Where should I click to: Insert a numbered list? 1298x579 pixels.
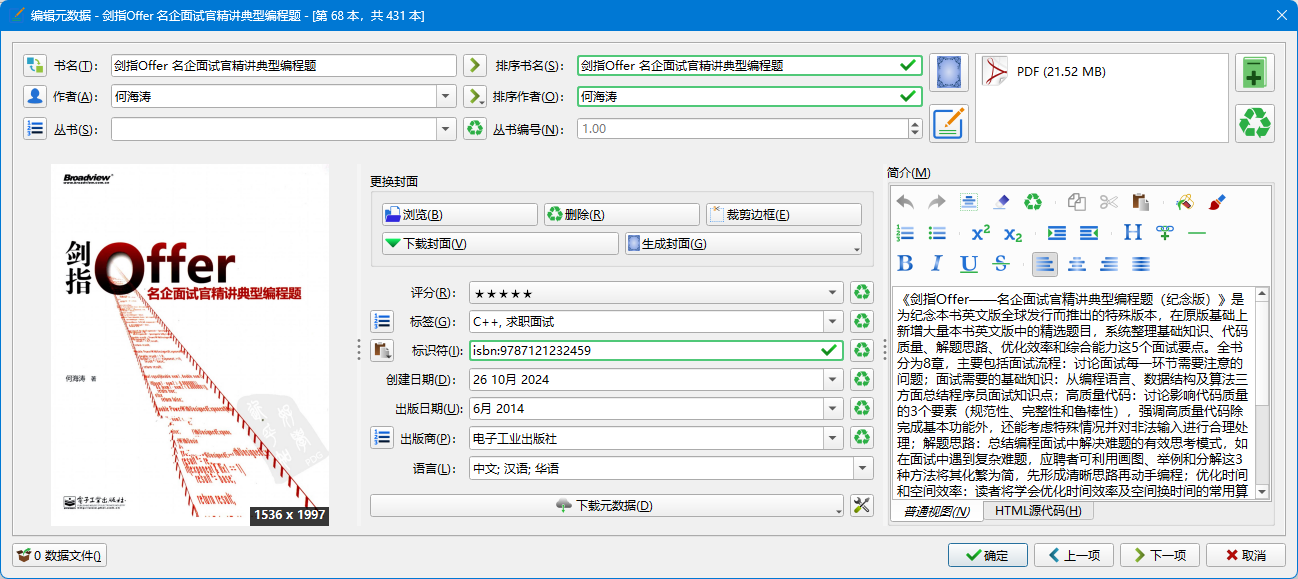(905, 233)
